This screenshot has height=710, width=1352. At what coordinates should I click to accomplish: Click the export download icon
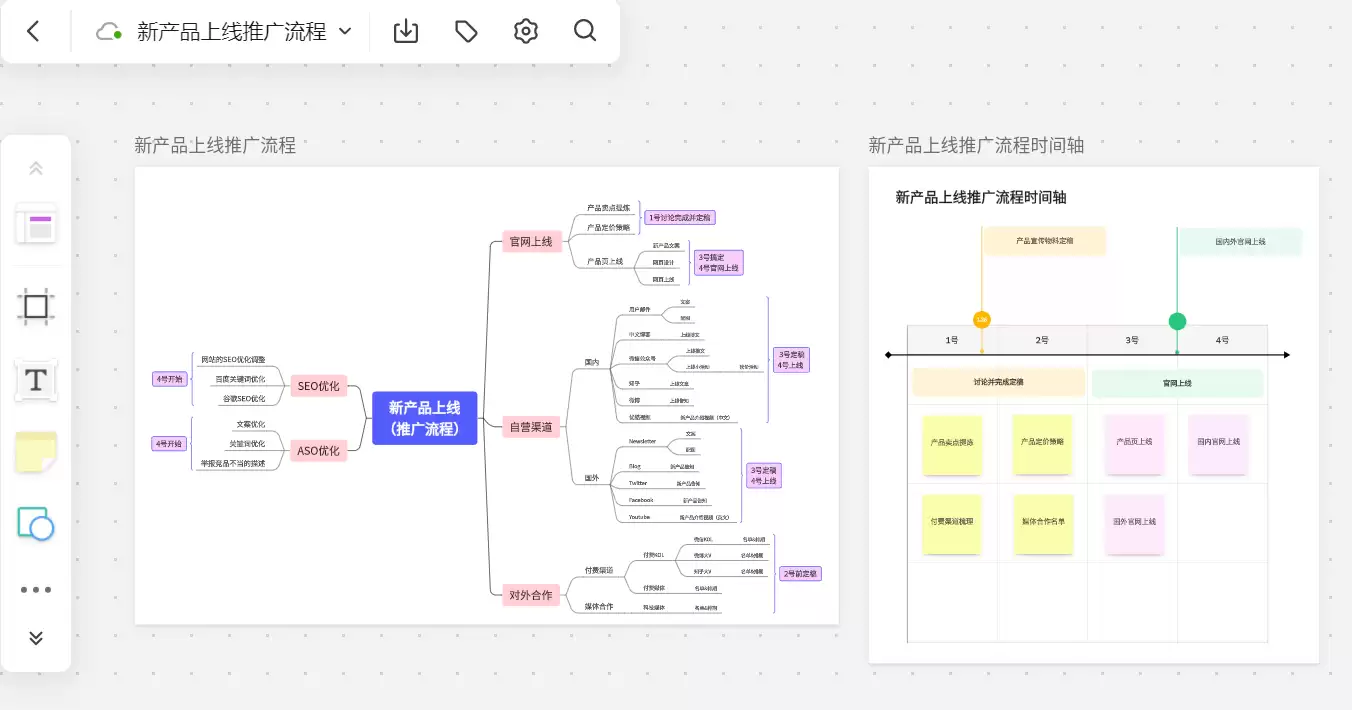(x=405, y=31)
